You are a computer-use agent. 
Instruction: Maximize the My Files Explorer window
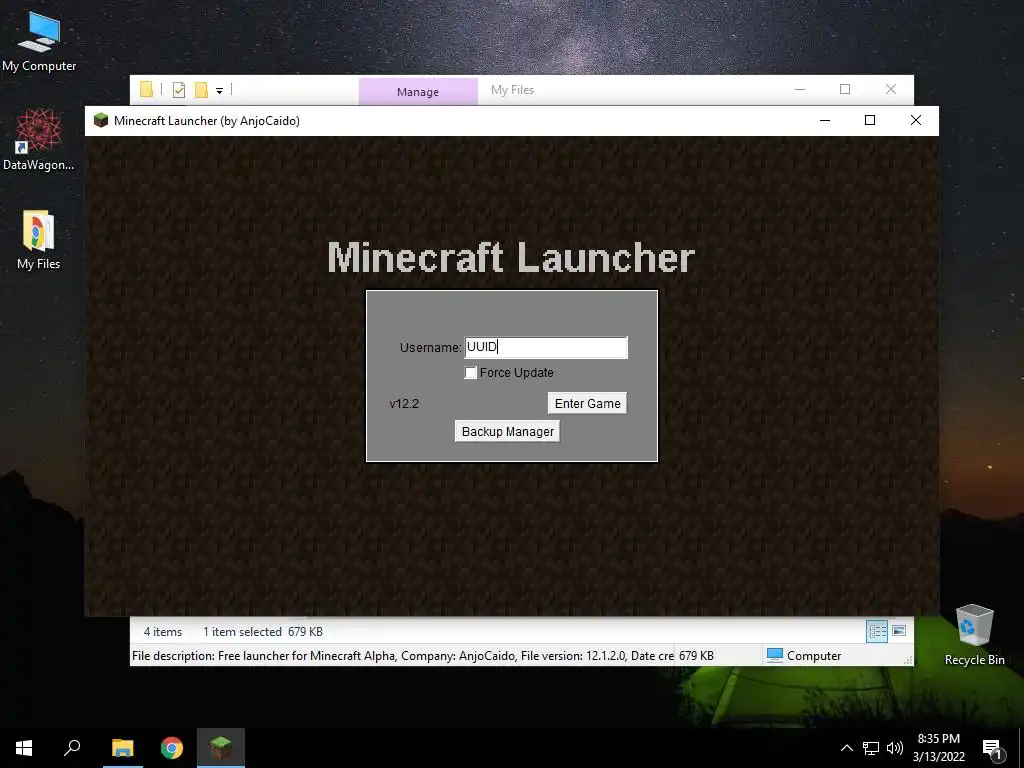pyautogui.click(x=845, y=89)
